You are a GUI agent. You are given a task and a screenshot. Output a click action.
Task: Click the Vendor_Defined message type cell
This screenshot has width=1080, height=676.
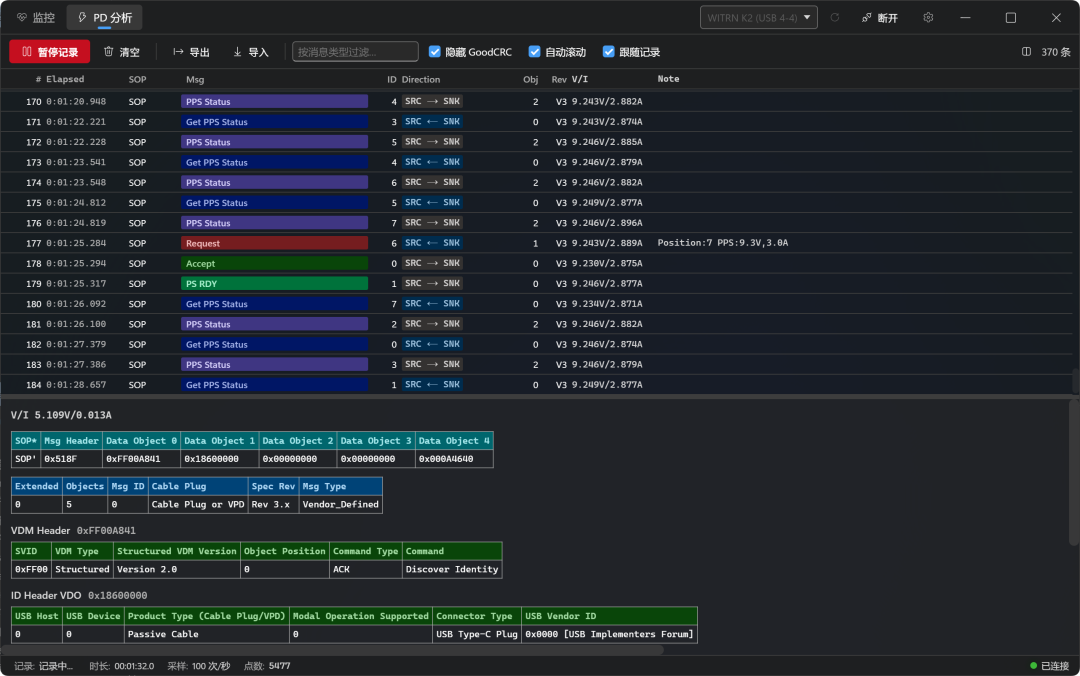pyautogui.click(x=340, y=504)
